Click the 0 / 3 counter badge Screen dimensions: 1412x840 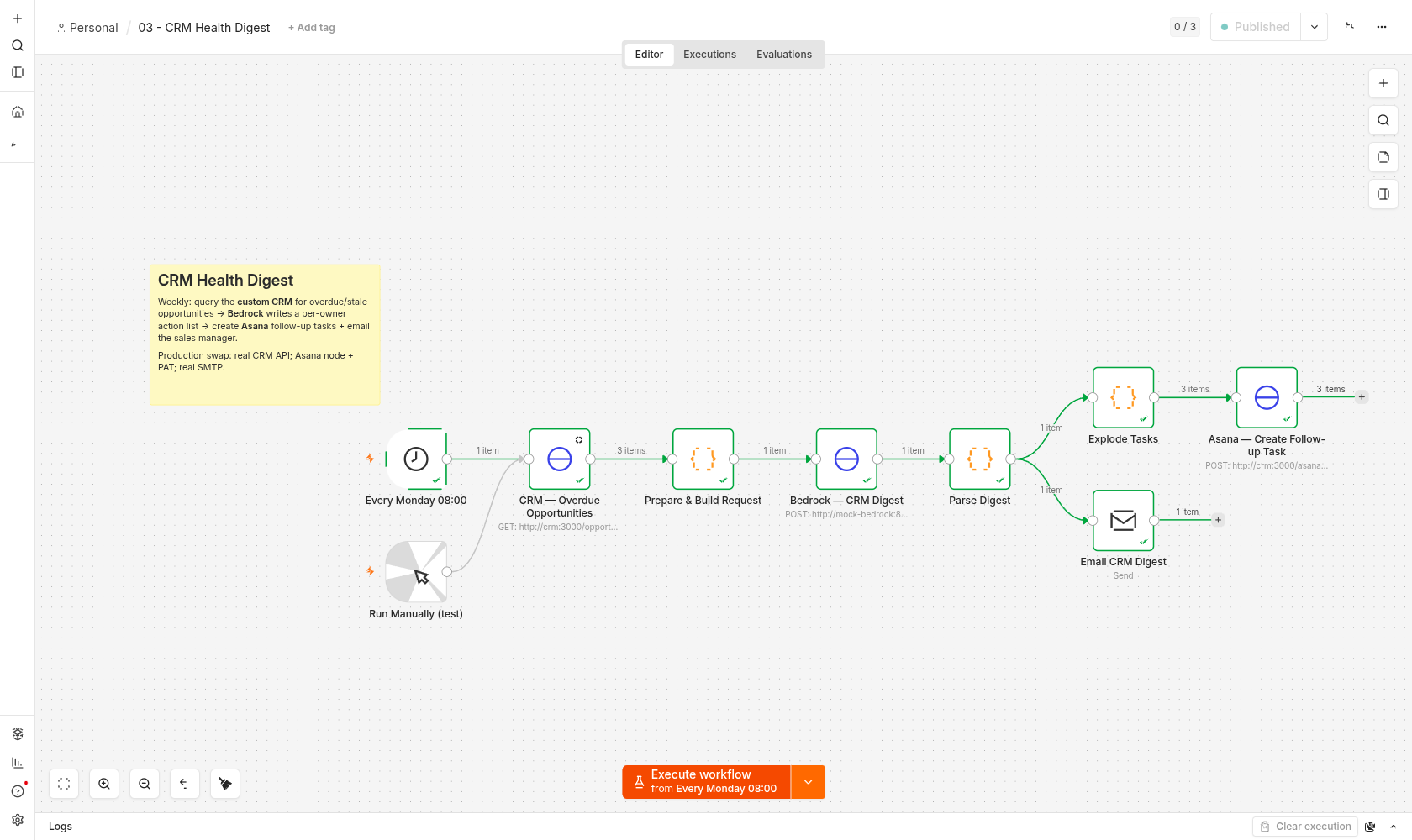pyautogui.click(x=1185, y=27)
